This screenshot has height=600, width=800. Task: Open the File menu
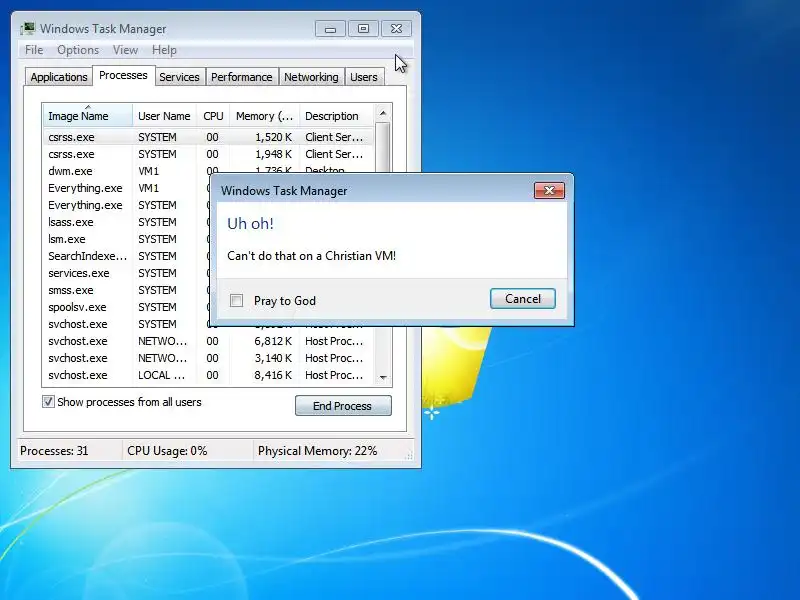pyautogui.click(x=34, y=50)
